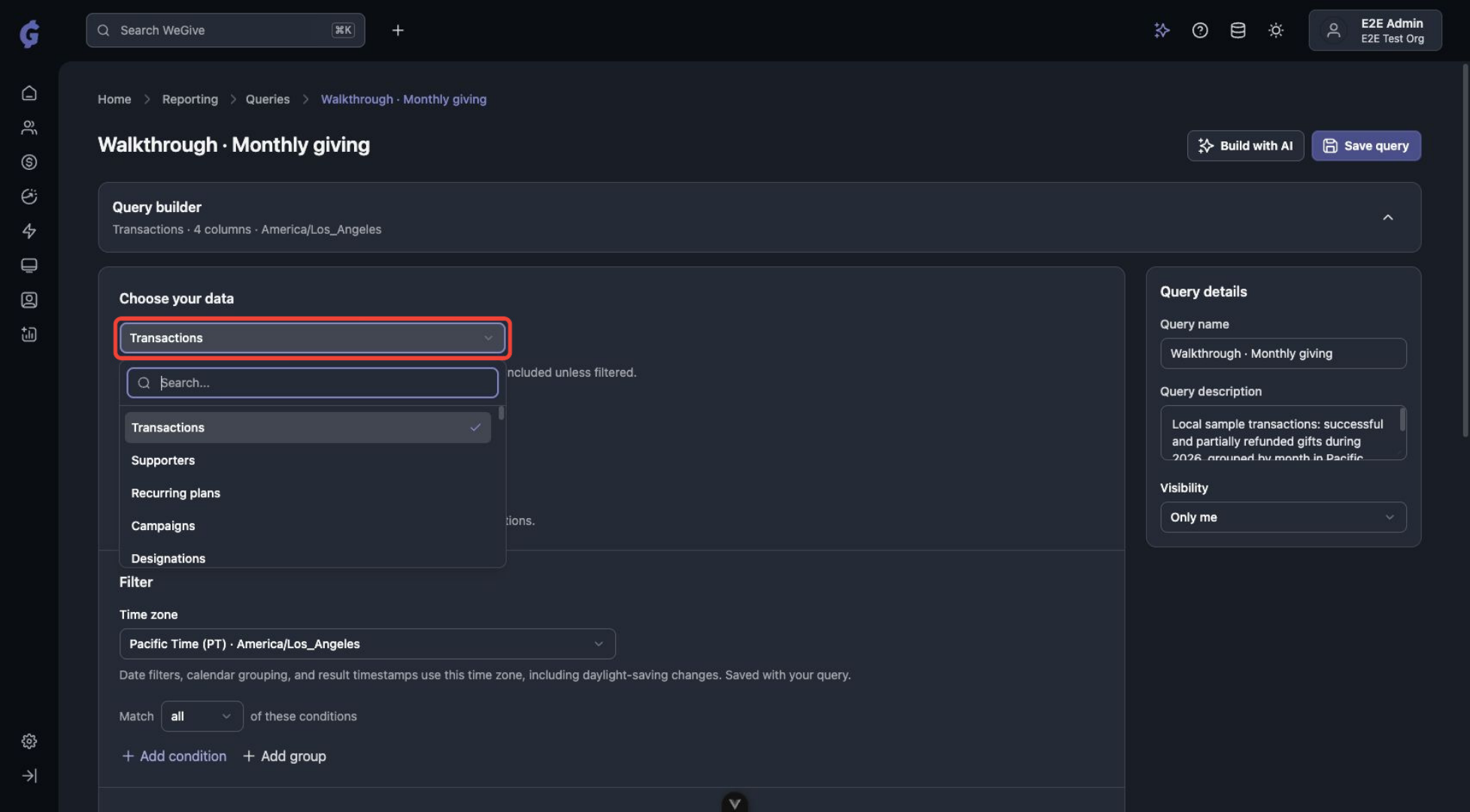
Task: Open the dollar-sign donations sidebar icon
Action: (29, 162)
